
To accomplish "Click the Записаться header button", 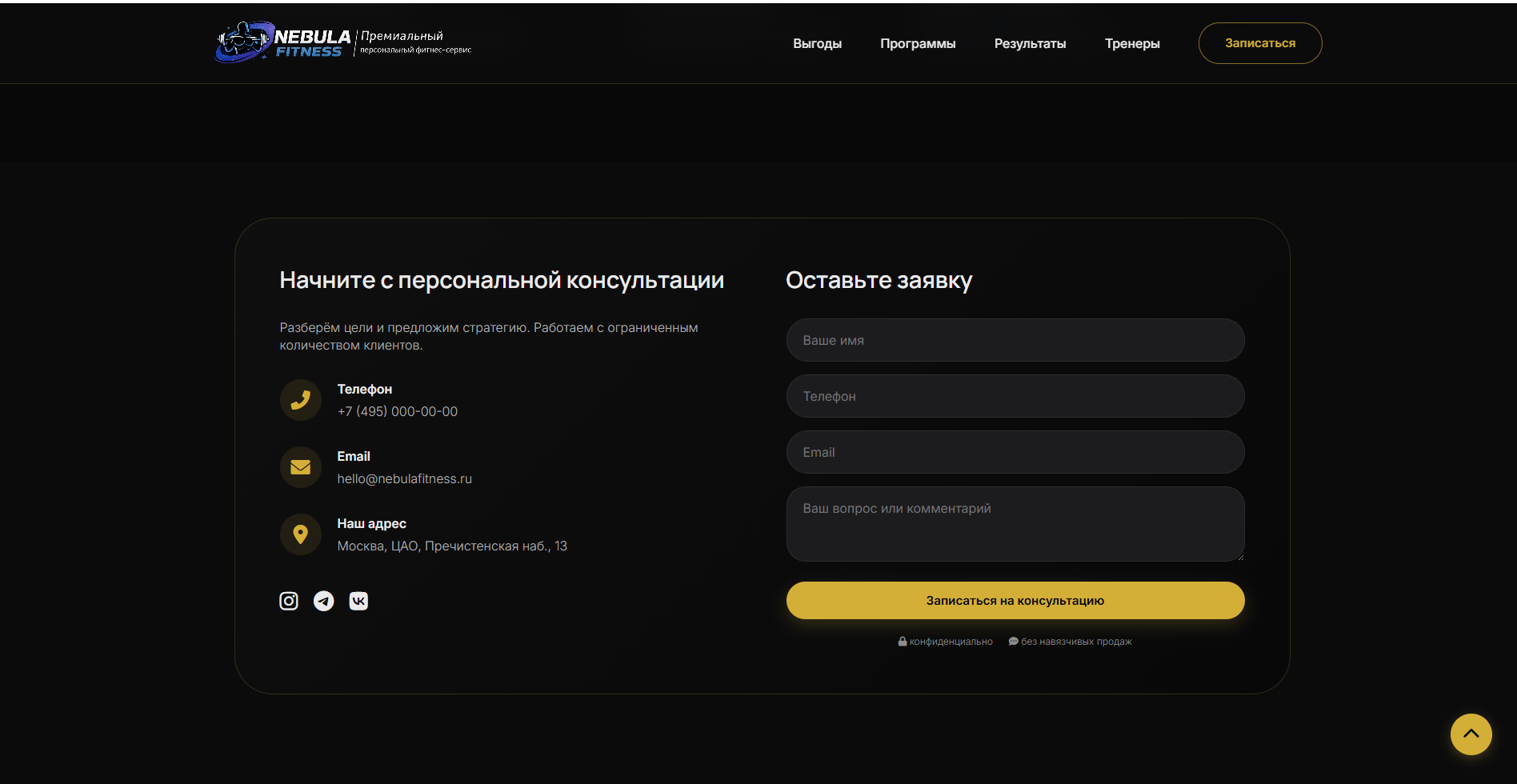I will click(1259, 43).
